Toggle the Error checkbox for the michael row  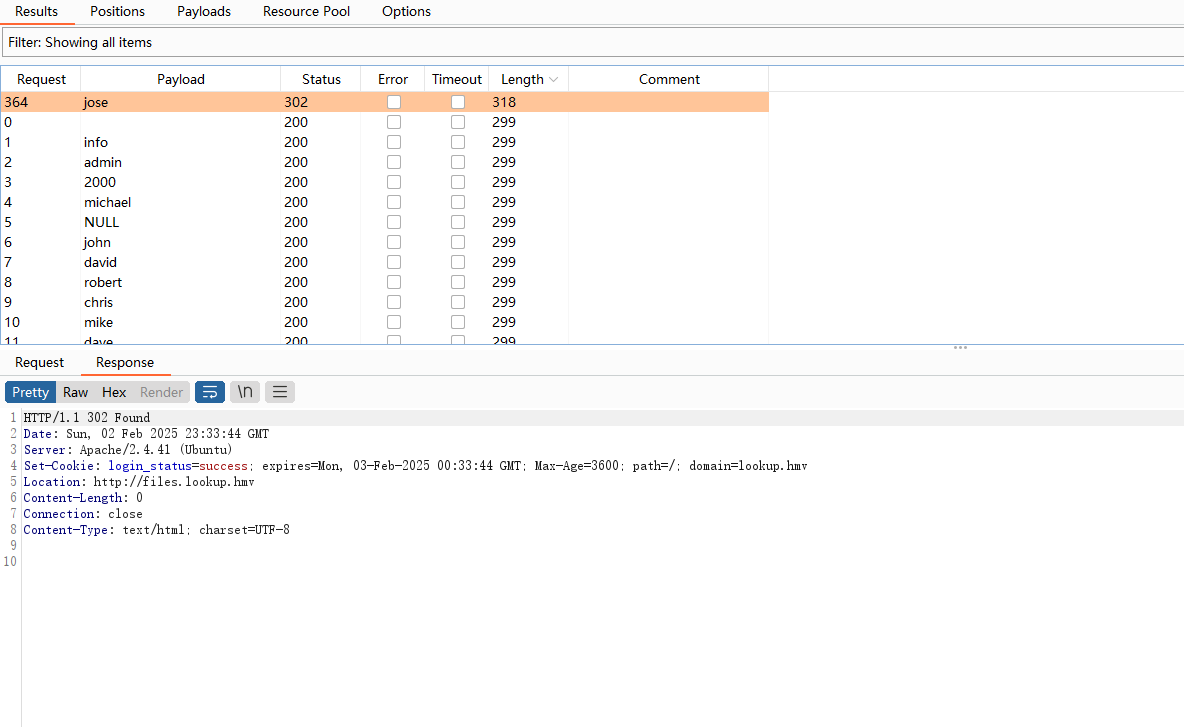[x=394, y=202]
